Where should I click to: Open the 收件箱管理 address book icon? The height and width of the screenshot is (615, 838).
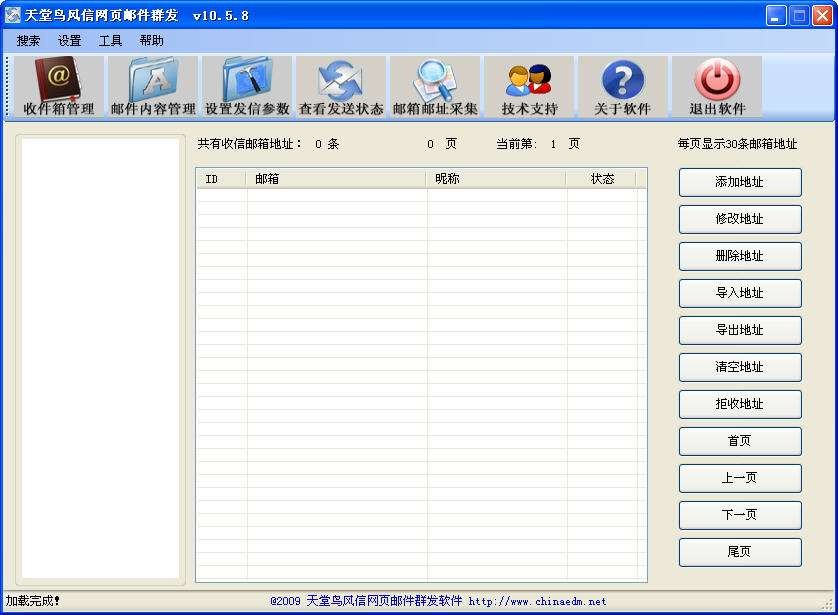tap(59, 87)
